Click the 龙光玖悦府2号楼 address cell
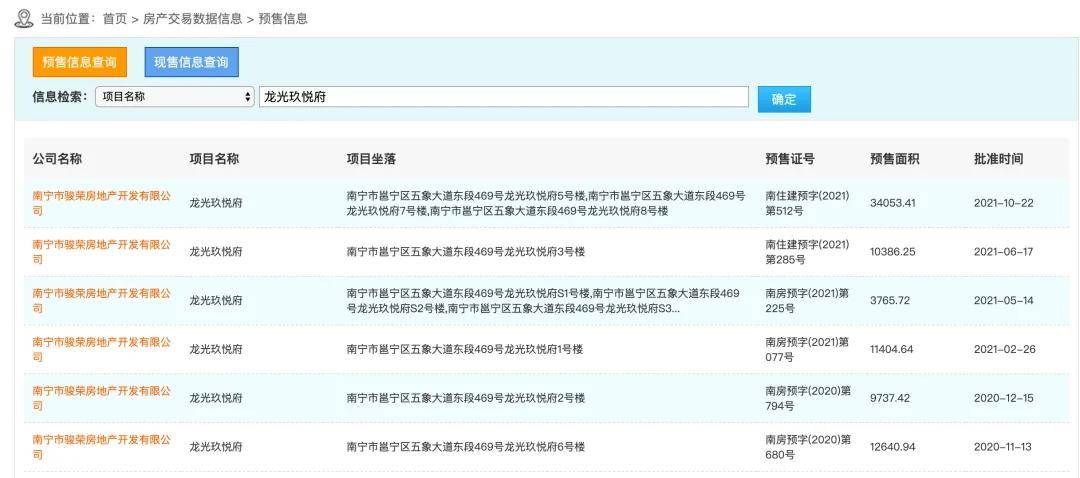 (466, 398)
